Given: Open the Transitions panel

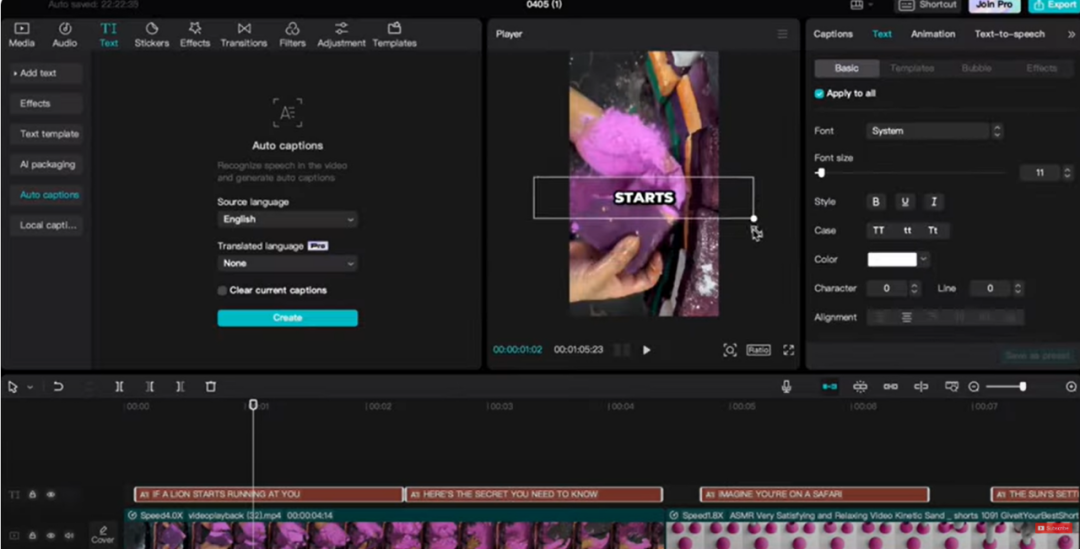Looking at the screenshot, I should (x=244, y=35).
